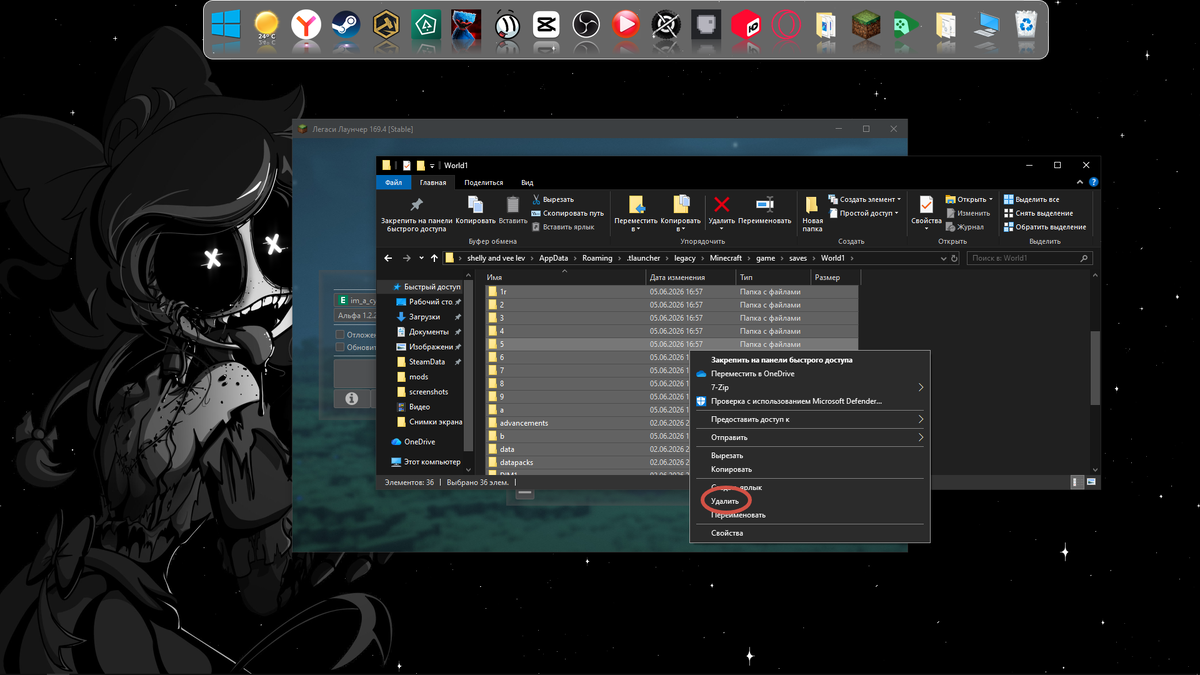Pick Переместить в OneDrive context entry
Screen dimensions: 1200x675
[752, 373]
